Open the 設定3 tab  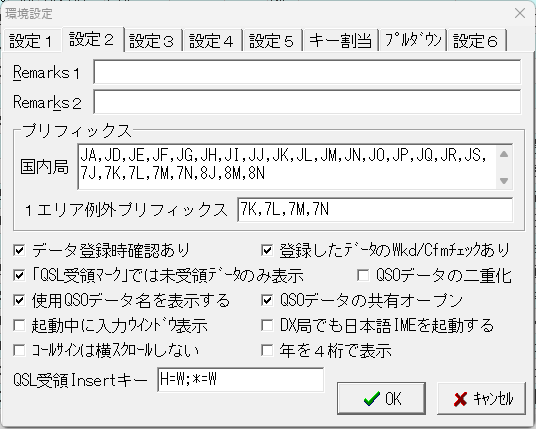tap(152, 41)
